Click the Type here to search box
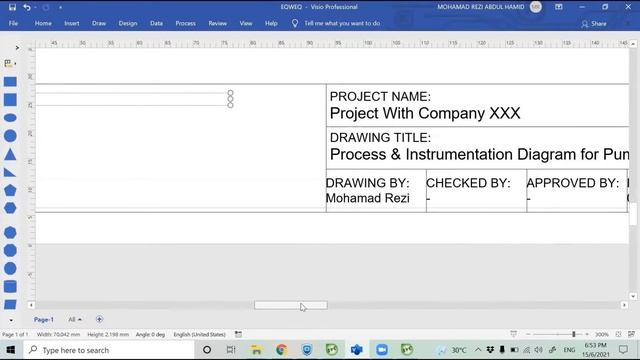The height and width of the screenshot is (360, 640). 109,350
